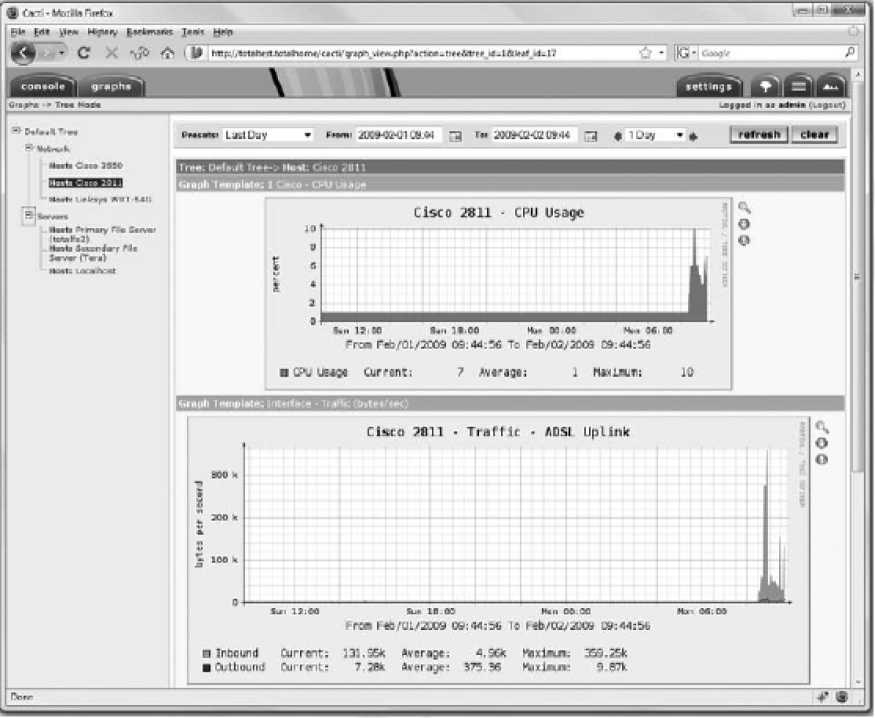The width and height of the screenshot is (875, 718).
Task: Open the Tools menu
Action: 193,32
